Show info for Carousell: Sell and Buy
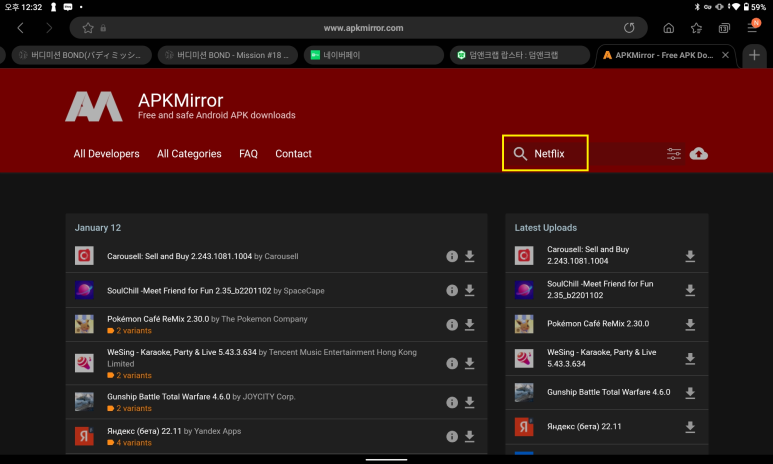Image resolution: width=773 pixels, height=464 pixels. [452, 256]
